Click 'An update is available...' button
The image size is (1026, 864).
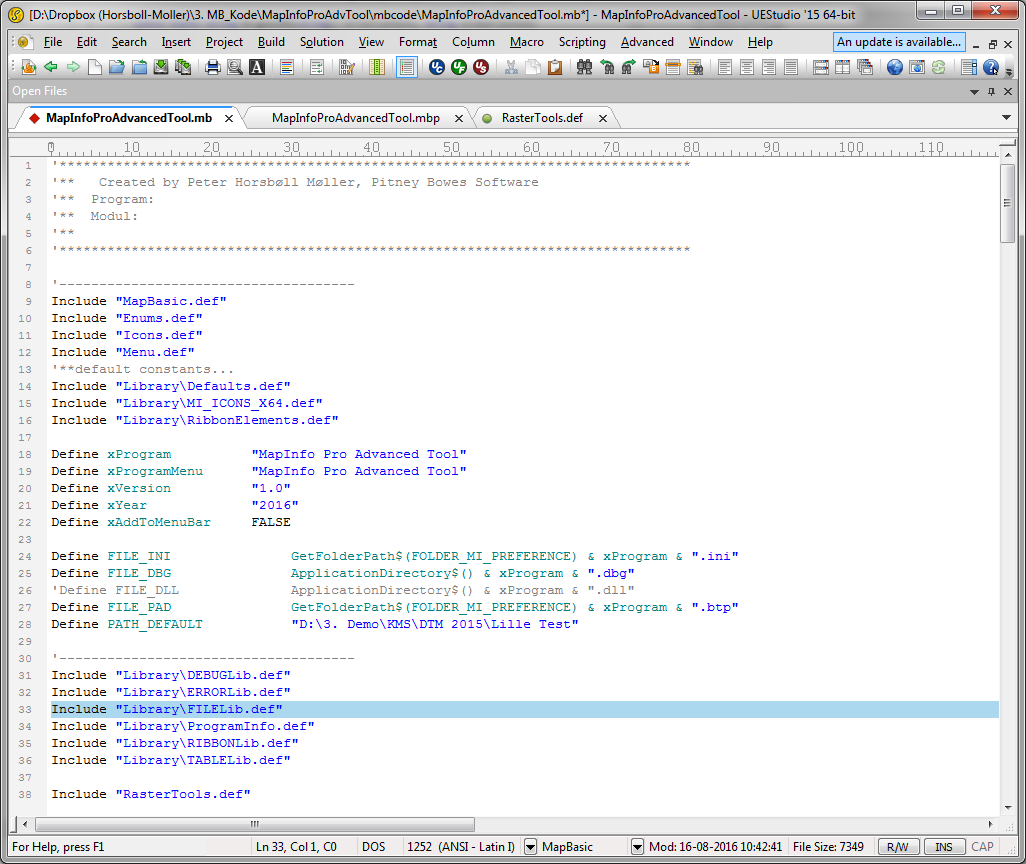[x=898, y=42]
